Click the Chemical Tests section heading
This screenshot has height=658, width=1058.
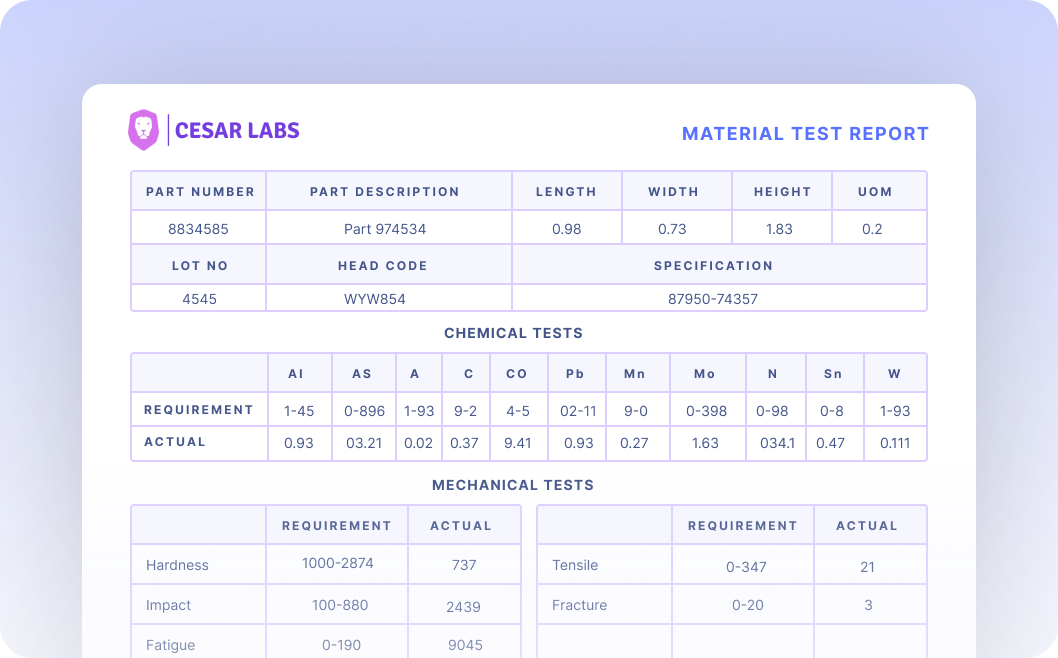click(x=513, y=333)
